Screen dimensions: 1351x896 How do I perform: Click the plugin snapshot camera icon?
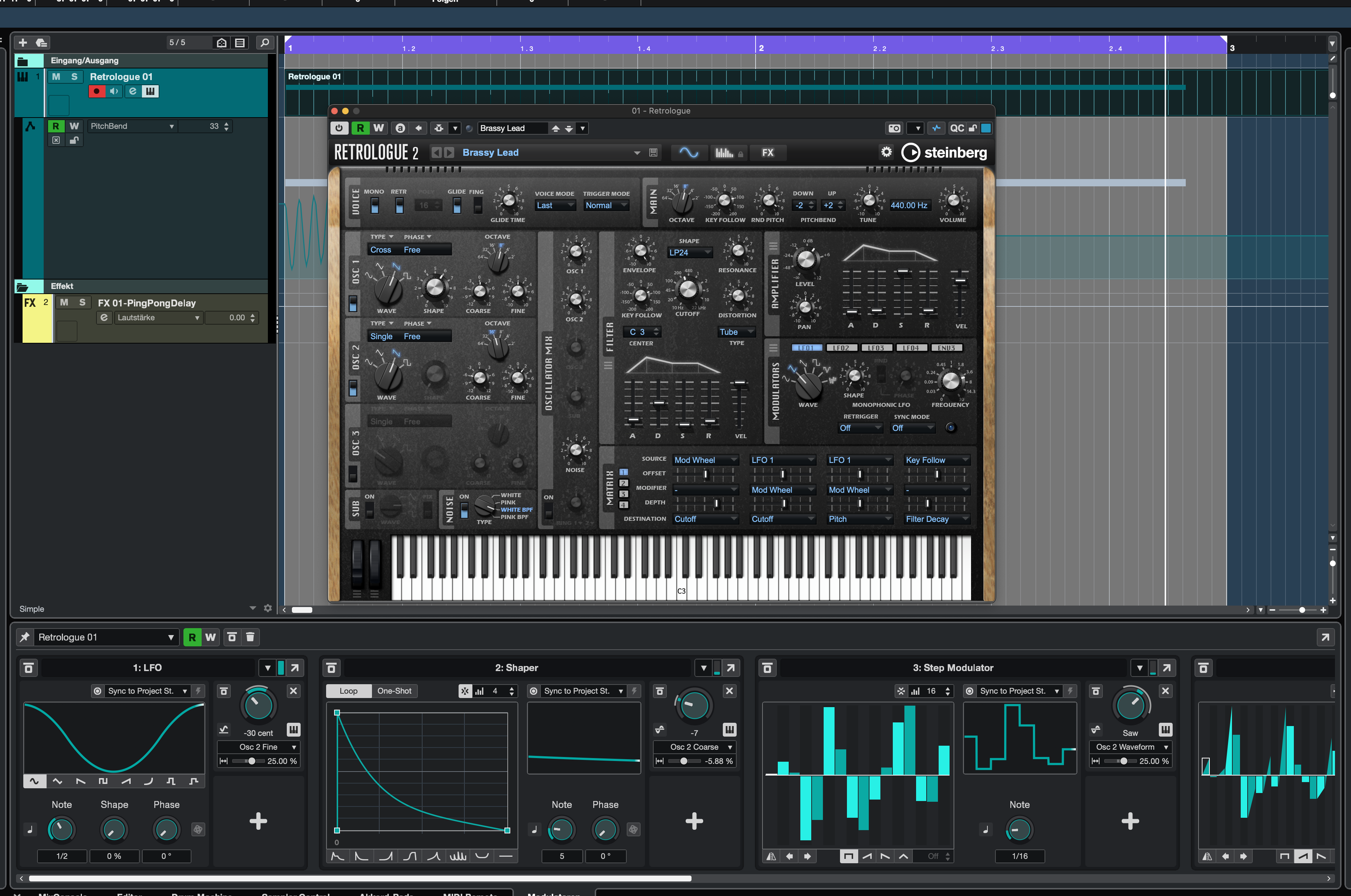point(894,128)
